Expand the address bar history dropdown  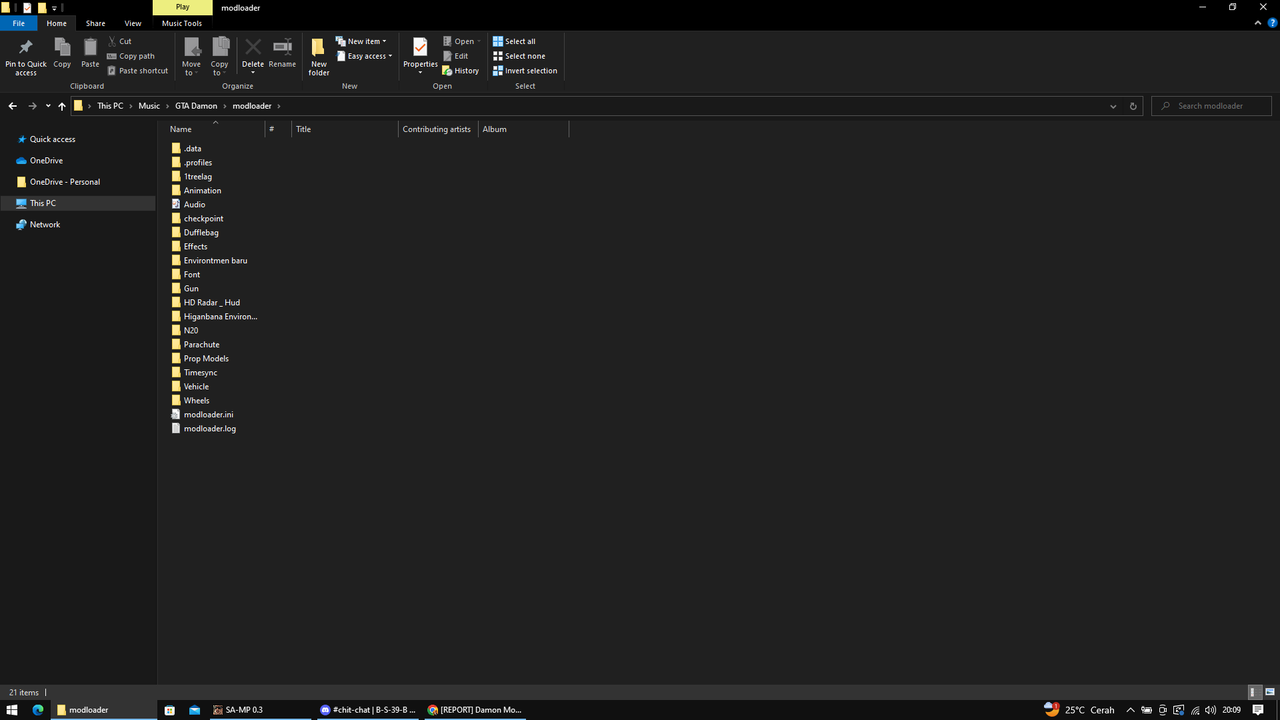click(1113, 106)
